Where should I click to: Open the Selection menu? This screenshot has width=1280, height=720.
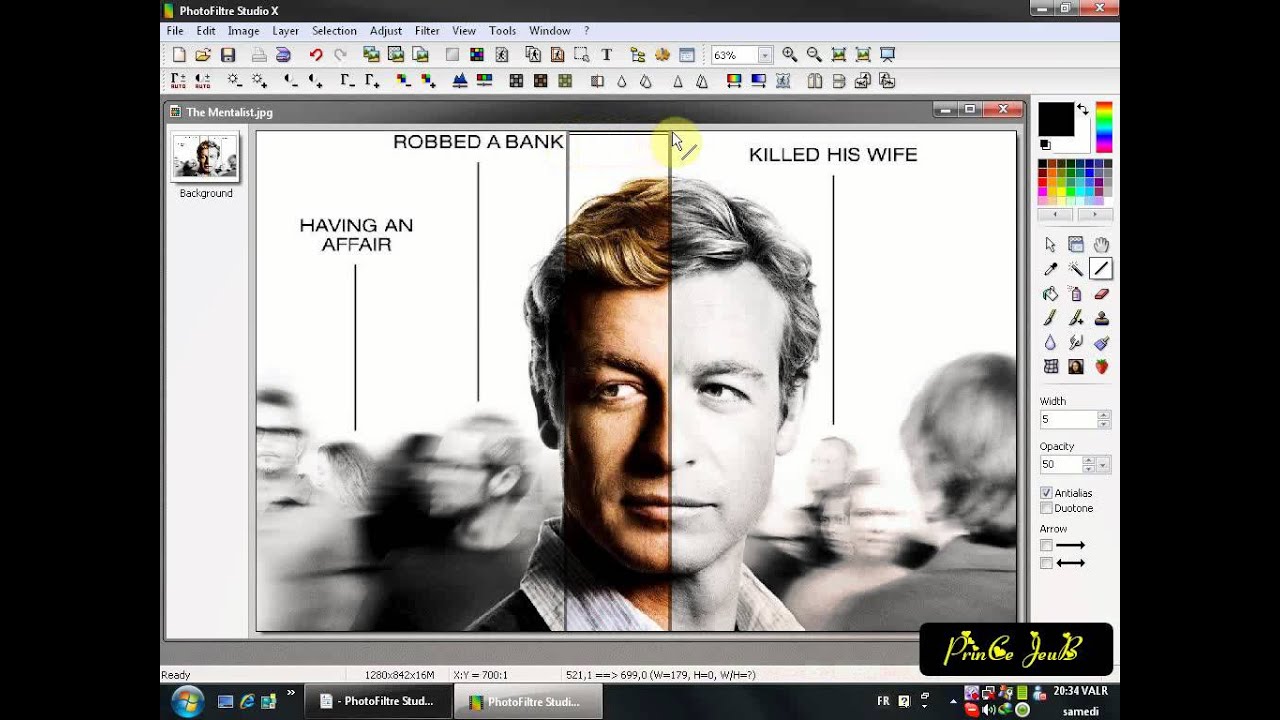click(x=334, y=31)
